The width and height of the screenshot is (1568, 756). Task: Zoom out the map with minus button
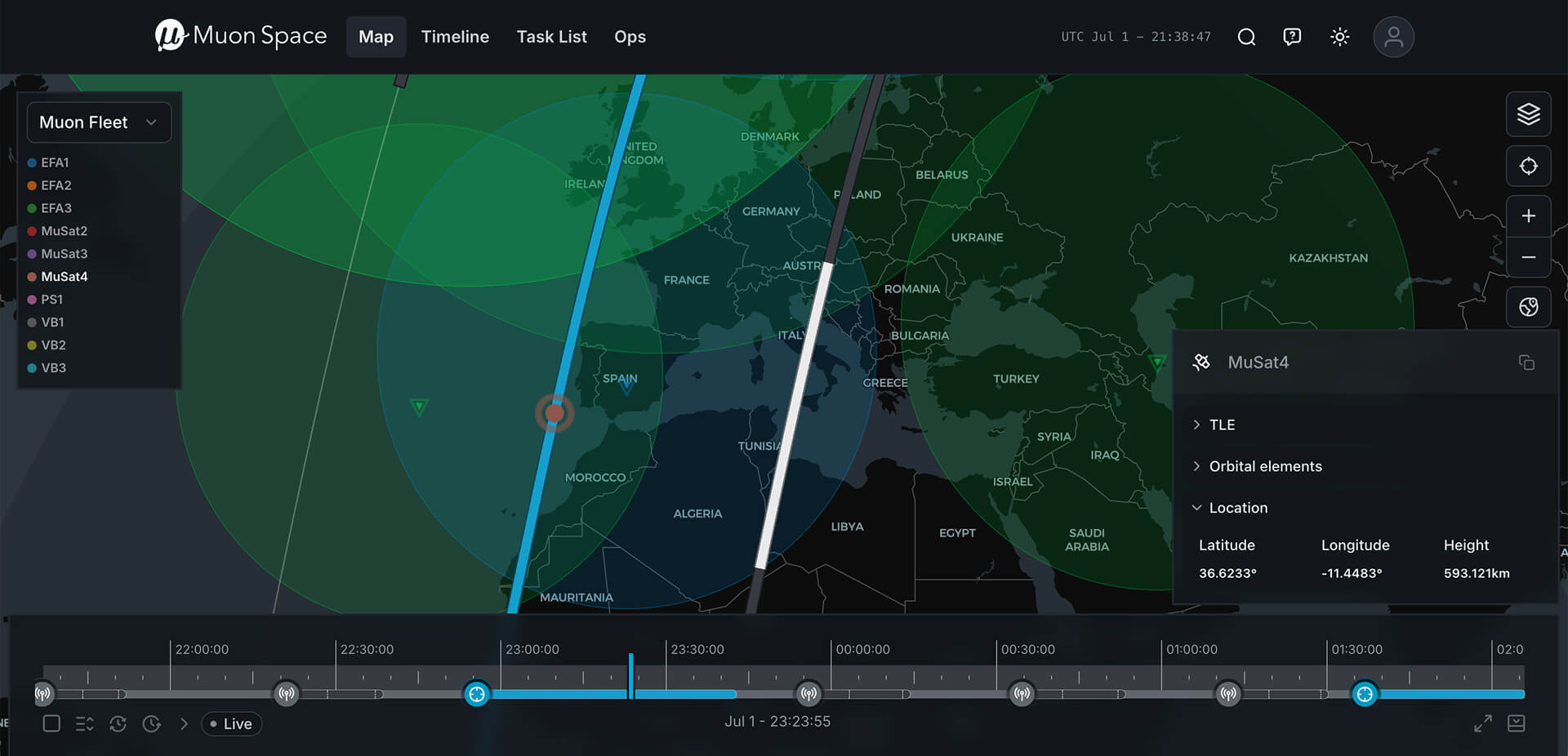point(1529,257)
